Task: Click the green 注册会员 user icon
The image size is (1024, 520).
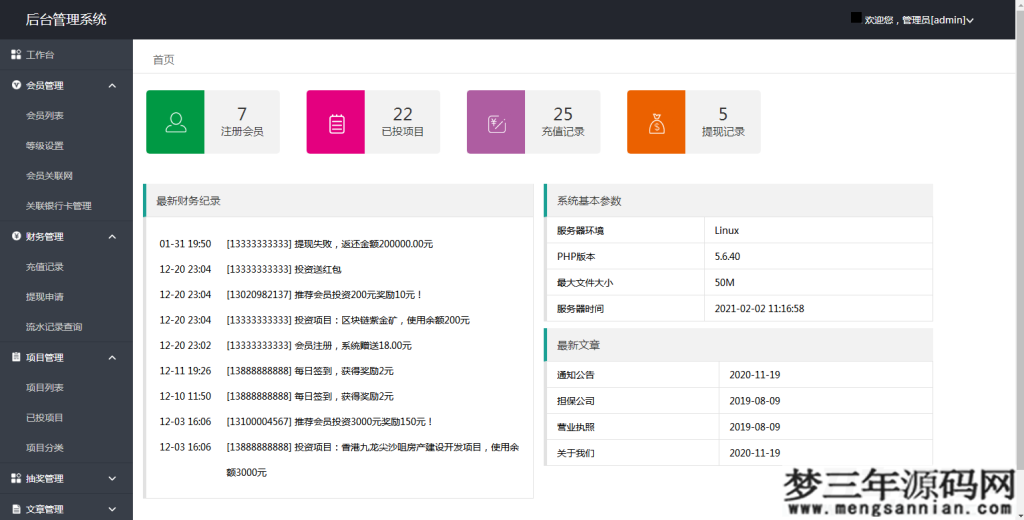Action: click(175, 122)
